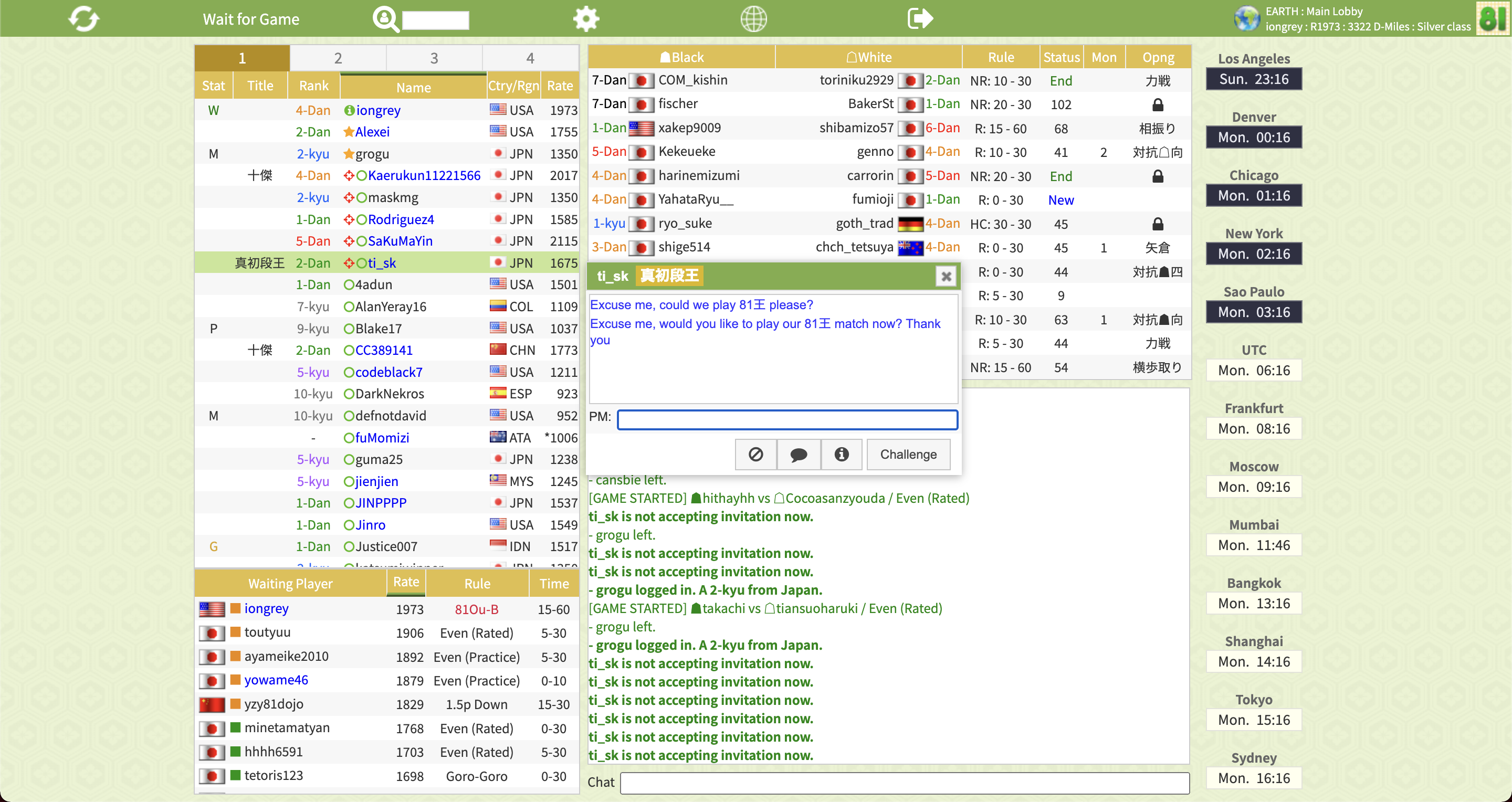Select player Rodriguez4 in list
Image resolution: width=1512 pixels, height=802 pixels.
tap(387, 219)
